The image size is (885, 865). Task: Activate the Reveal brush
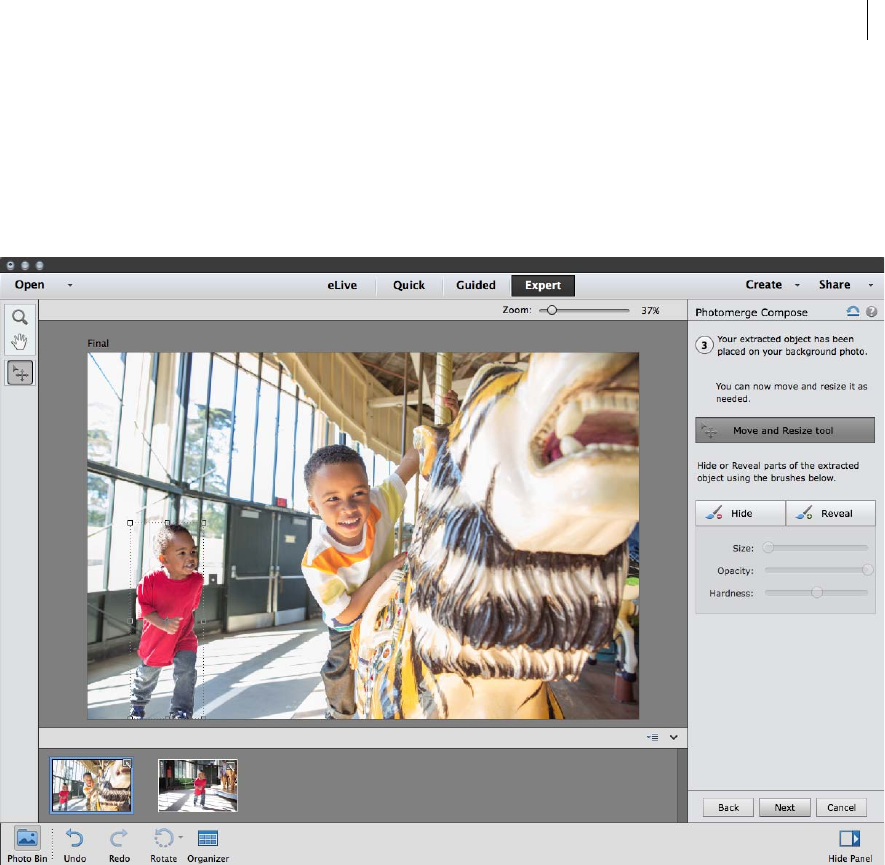830,513
